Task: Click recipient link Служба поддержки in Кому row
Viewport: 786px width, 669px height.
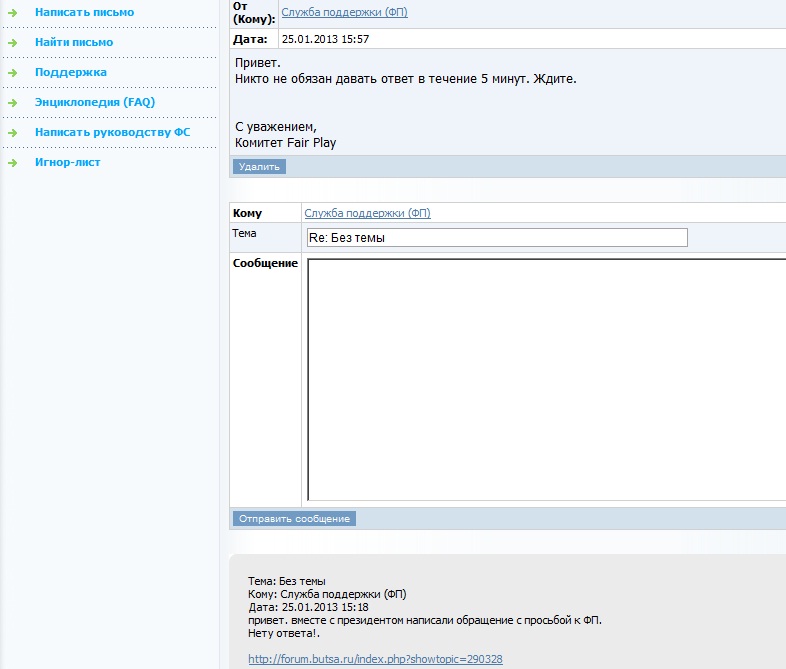Action: pos(367,213)
